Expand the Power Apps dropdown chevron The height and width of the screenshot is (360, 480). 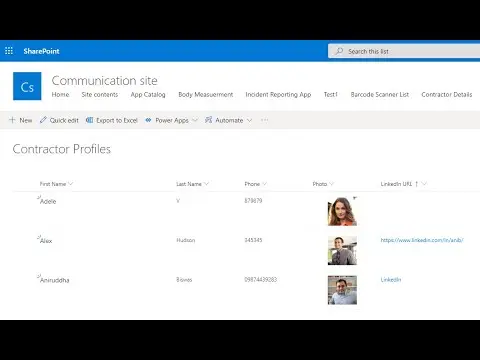click(195, 120)
